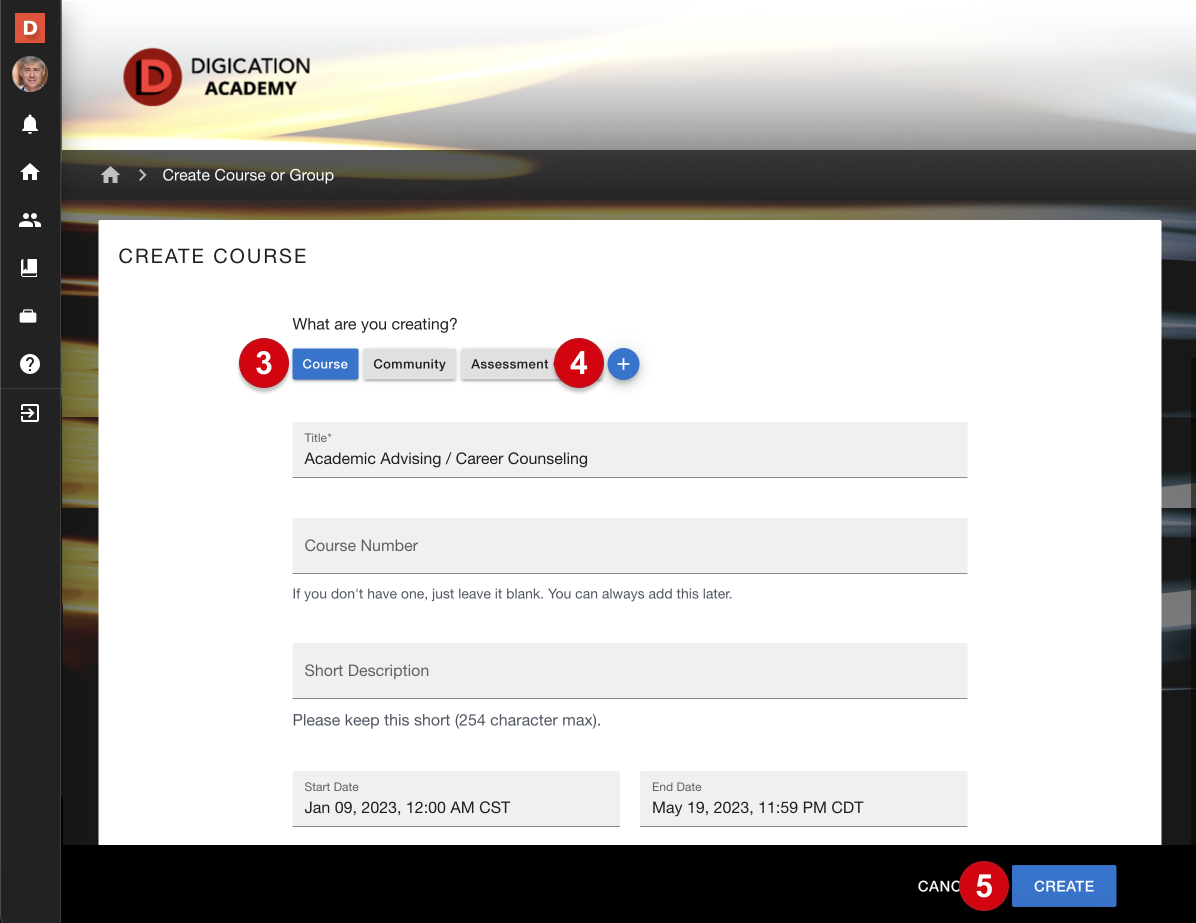
Task: Go to home via sidebar house icon
Action: tap(30, 172)
